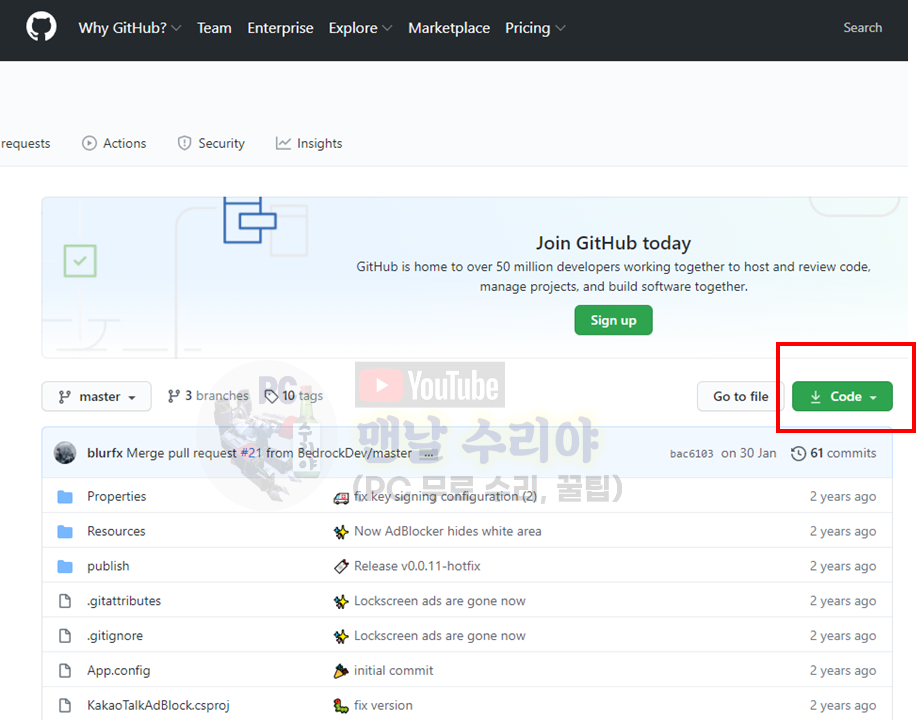Expand the Pricing dropdown menu

point(535,28)
